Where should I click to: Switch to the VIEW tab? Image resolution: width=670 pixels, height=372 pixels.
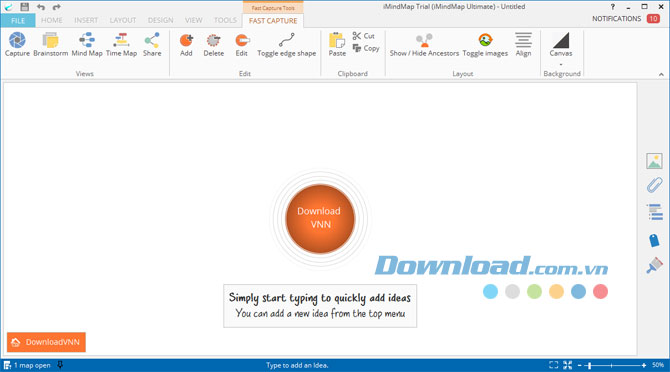click(194, 20)
